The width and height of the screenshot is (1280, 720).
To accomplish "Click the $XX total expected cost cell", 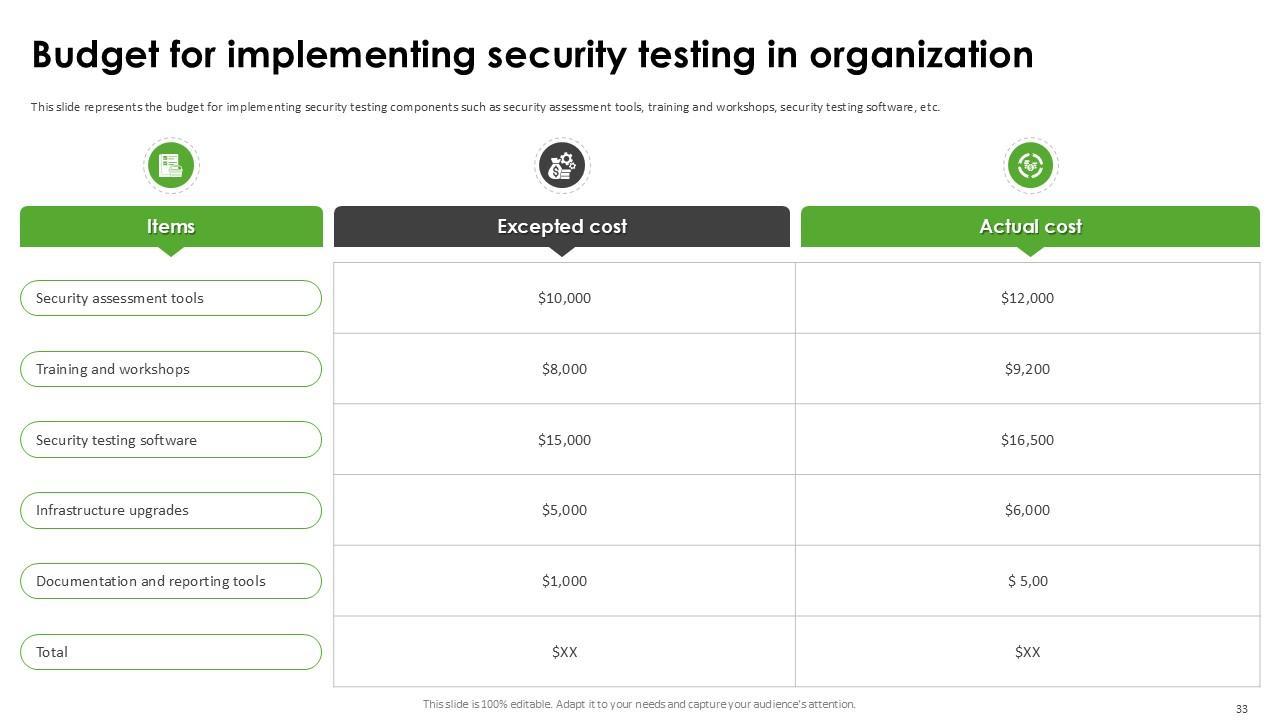I will point(564,652).
